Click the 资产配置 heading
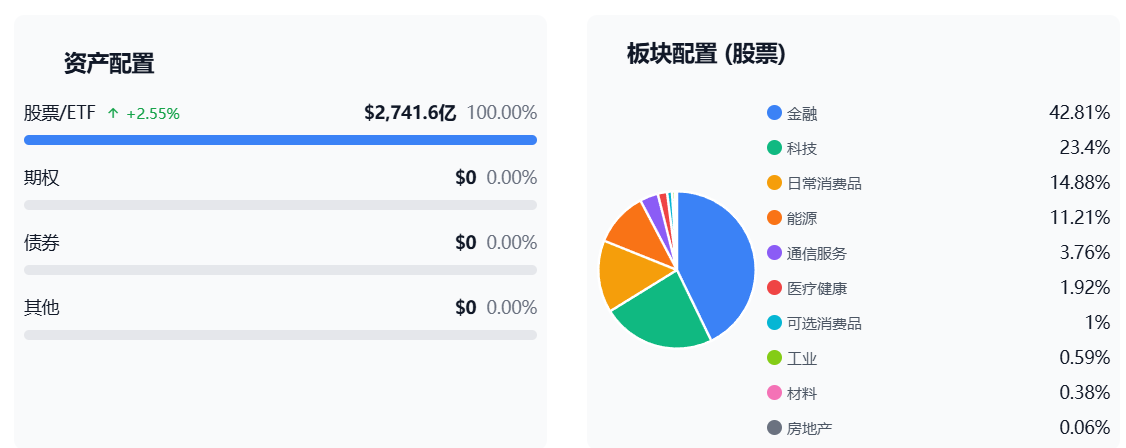 point(108,64)
